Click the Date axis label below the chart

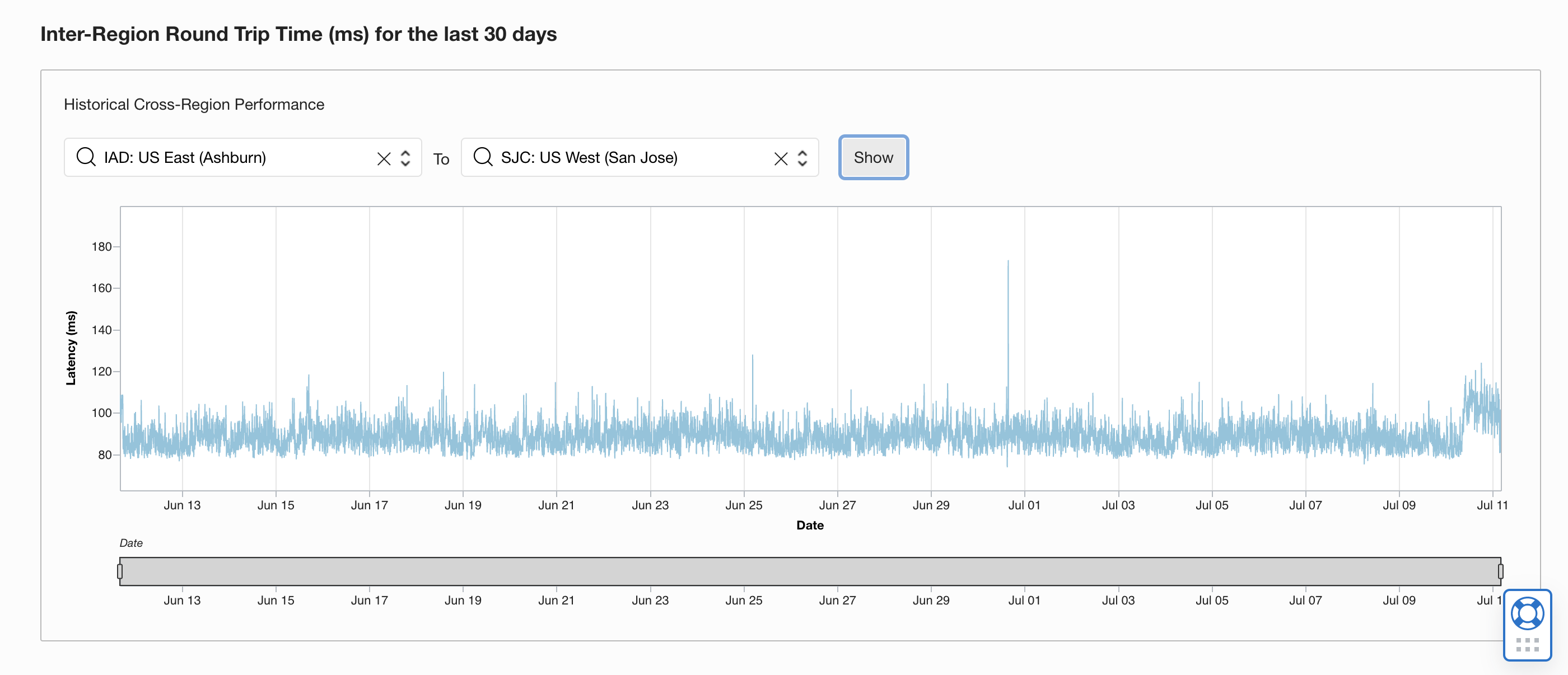[810, 525]
